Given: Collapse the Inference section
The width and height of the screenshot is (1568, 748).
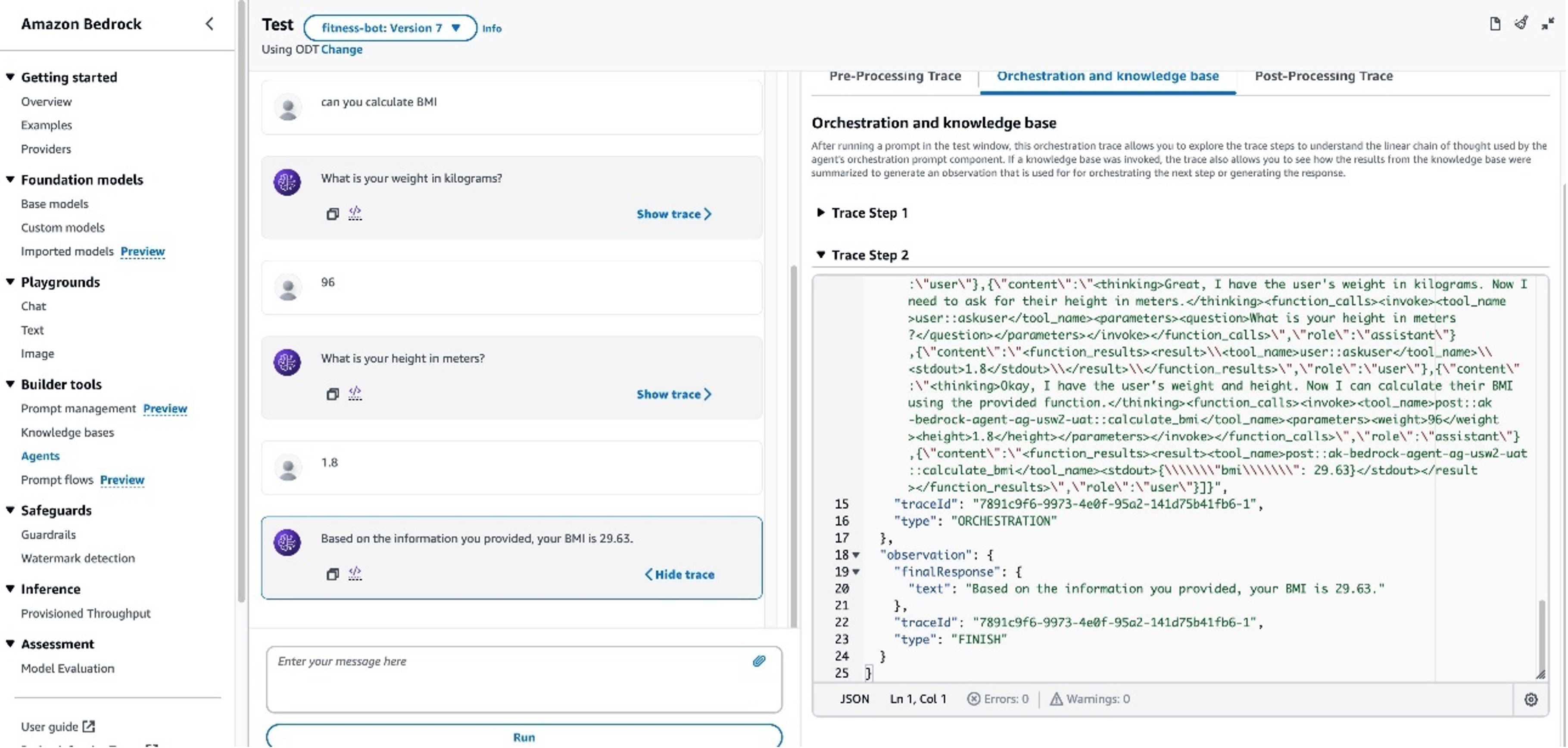Looking at the screenshot, I should click(x=10, y=588).
